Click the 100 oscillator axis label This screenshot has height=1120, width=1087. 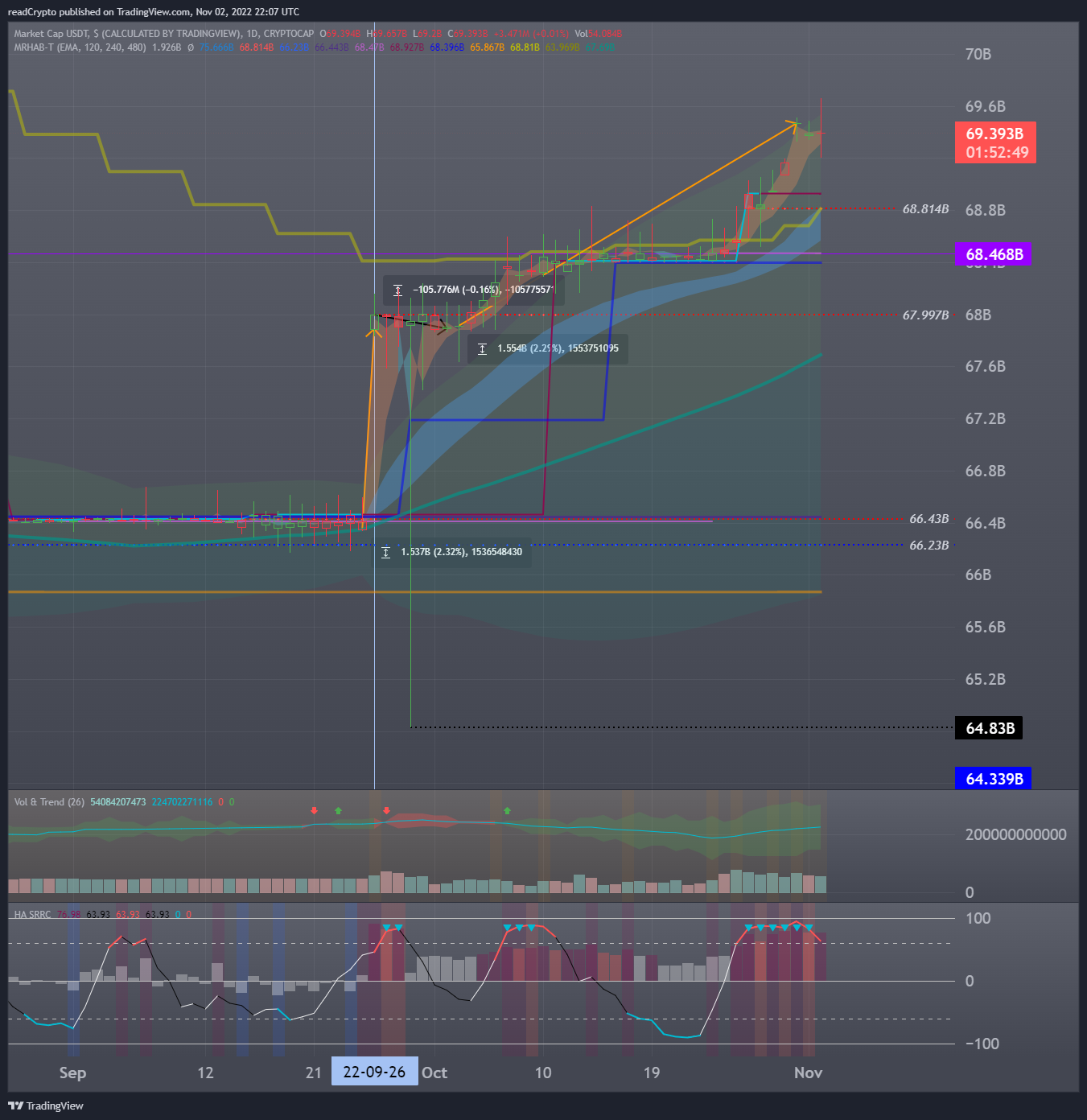[x=978, y=919]
